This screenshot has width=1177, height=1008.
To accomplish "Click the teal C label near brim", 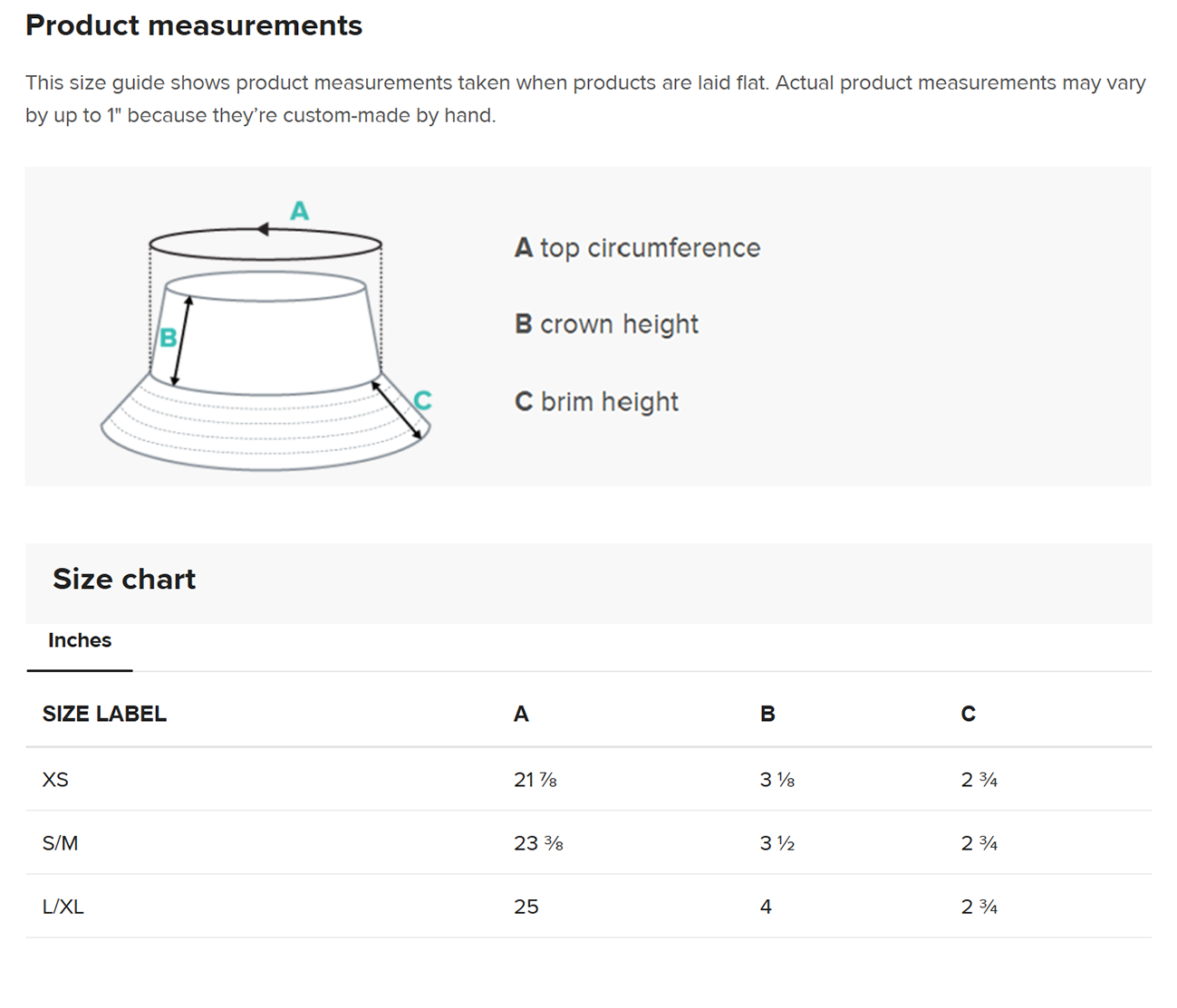I will [x=422, y=399].
